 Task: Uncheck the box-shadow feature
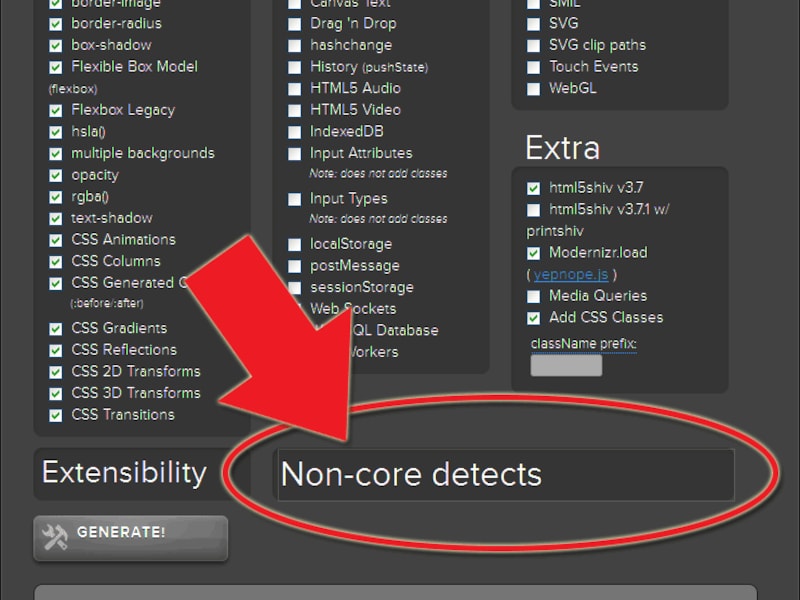click(x=56, y=44)
